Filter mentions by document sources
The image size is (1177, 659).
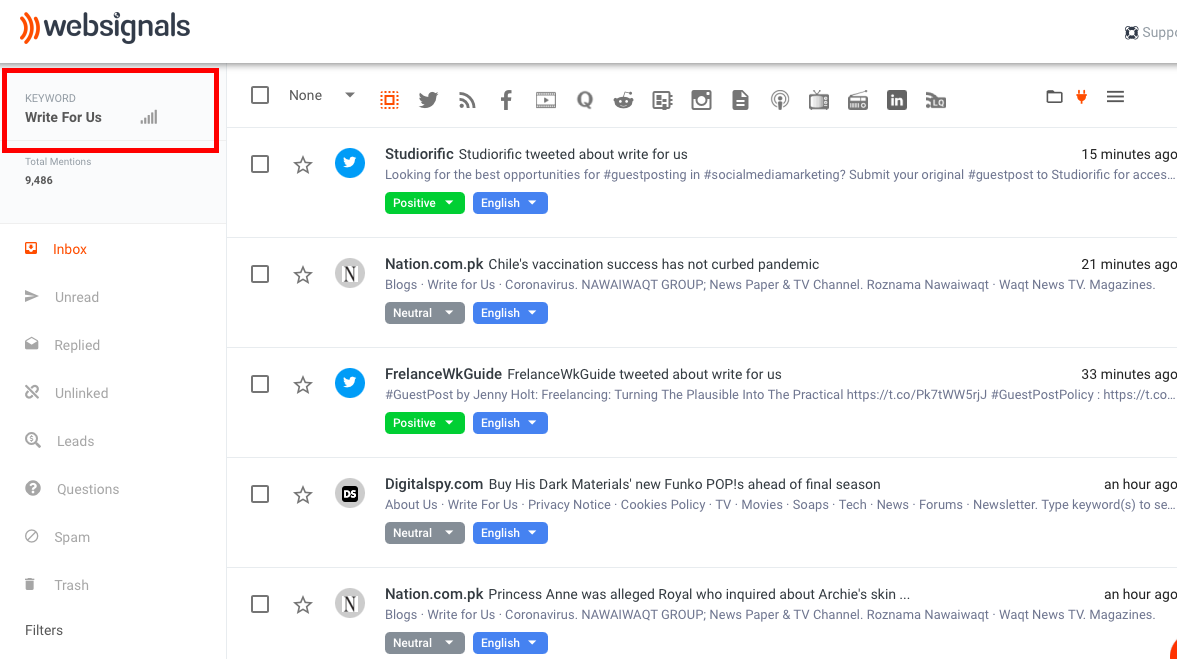point(740,100)
